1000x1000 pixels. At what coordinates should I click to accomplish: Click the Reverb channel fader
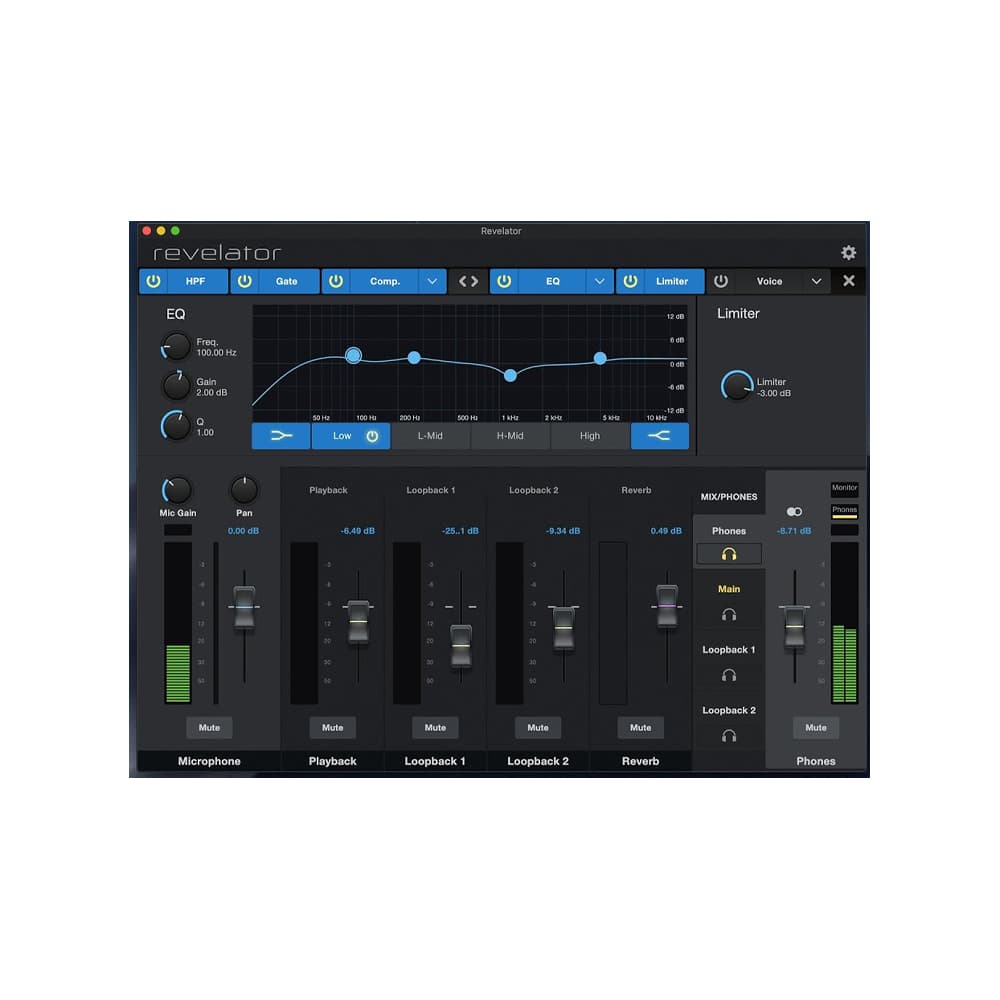pos(667,605)
